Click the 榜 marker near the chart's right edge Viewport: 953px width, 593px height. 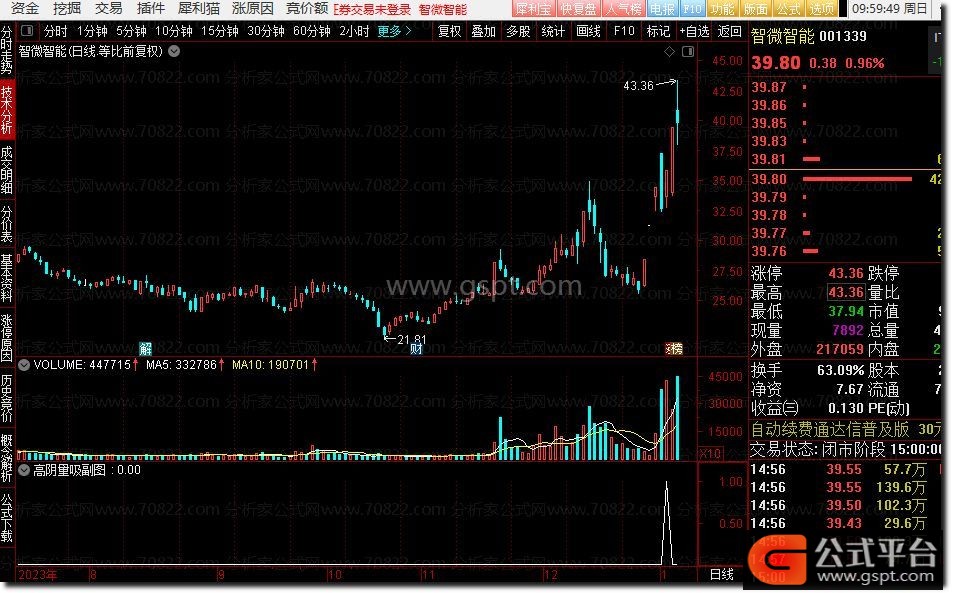click(675, 348)
